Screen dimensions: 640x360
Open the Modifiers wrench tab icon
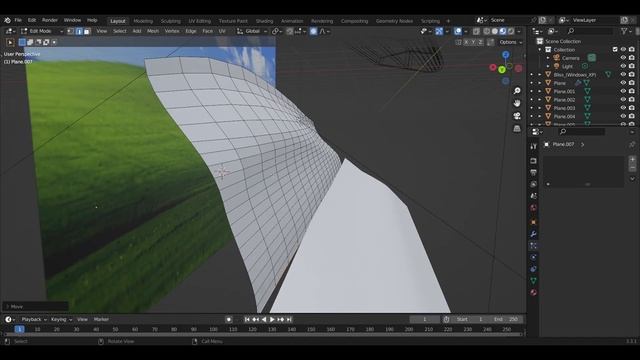point(533,234)
